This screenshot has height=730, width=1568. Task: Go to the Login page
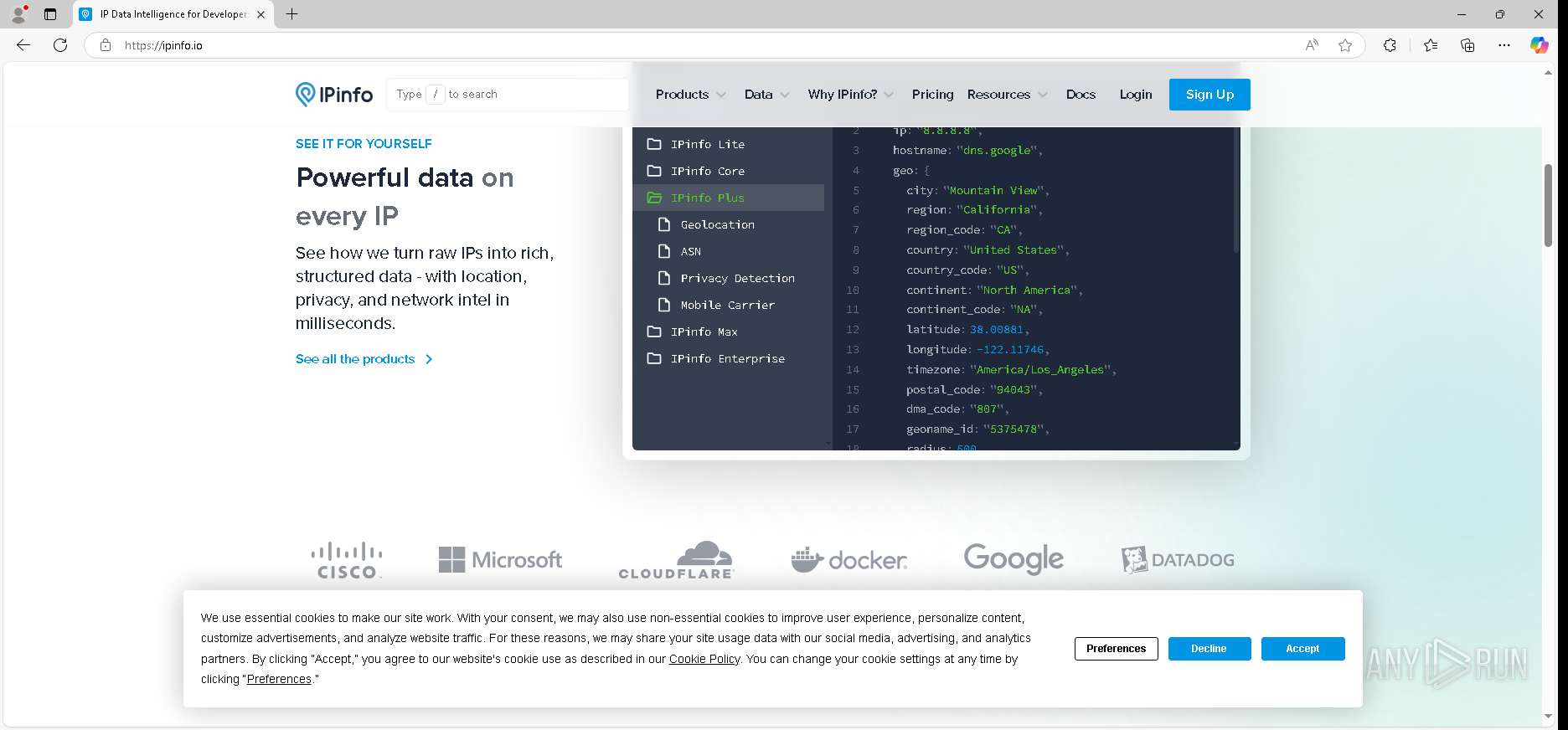pyautogui.click(x=1136, y=95)
